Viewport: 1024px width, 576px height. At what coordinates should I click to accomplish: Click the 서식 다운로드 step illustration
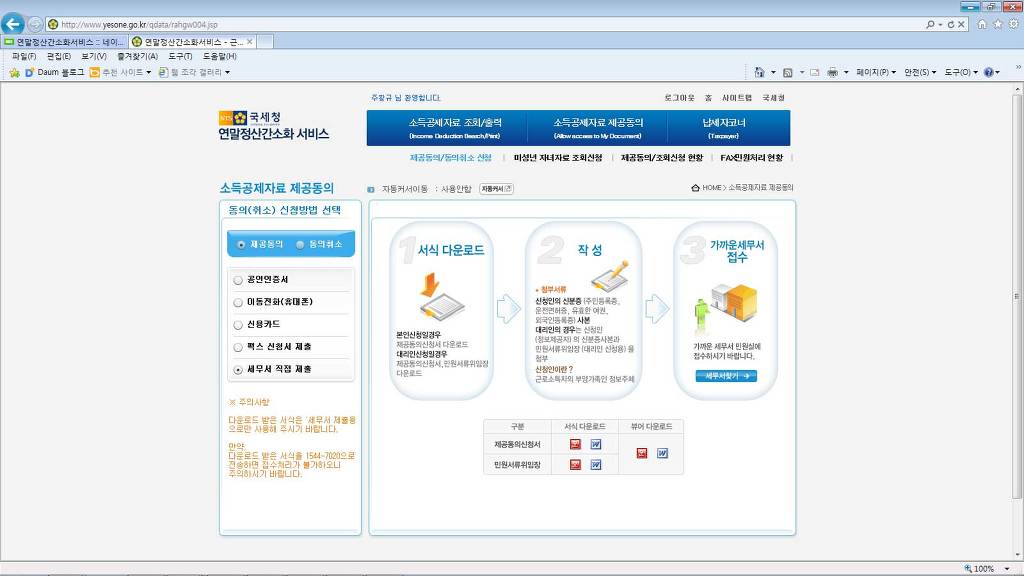pyautogui.click(x=442, y=295)
